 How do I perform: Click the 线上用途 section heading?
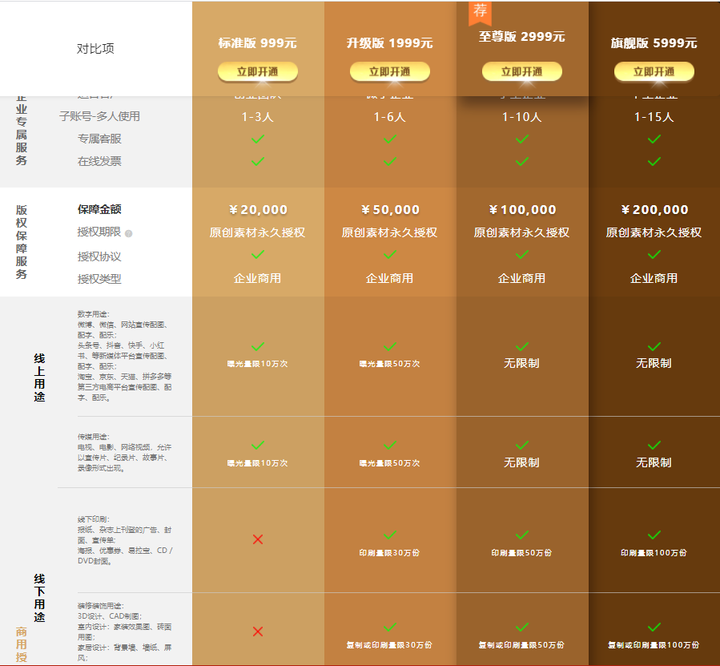39,378
